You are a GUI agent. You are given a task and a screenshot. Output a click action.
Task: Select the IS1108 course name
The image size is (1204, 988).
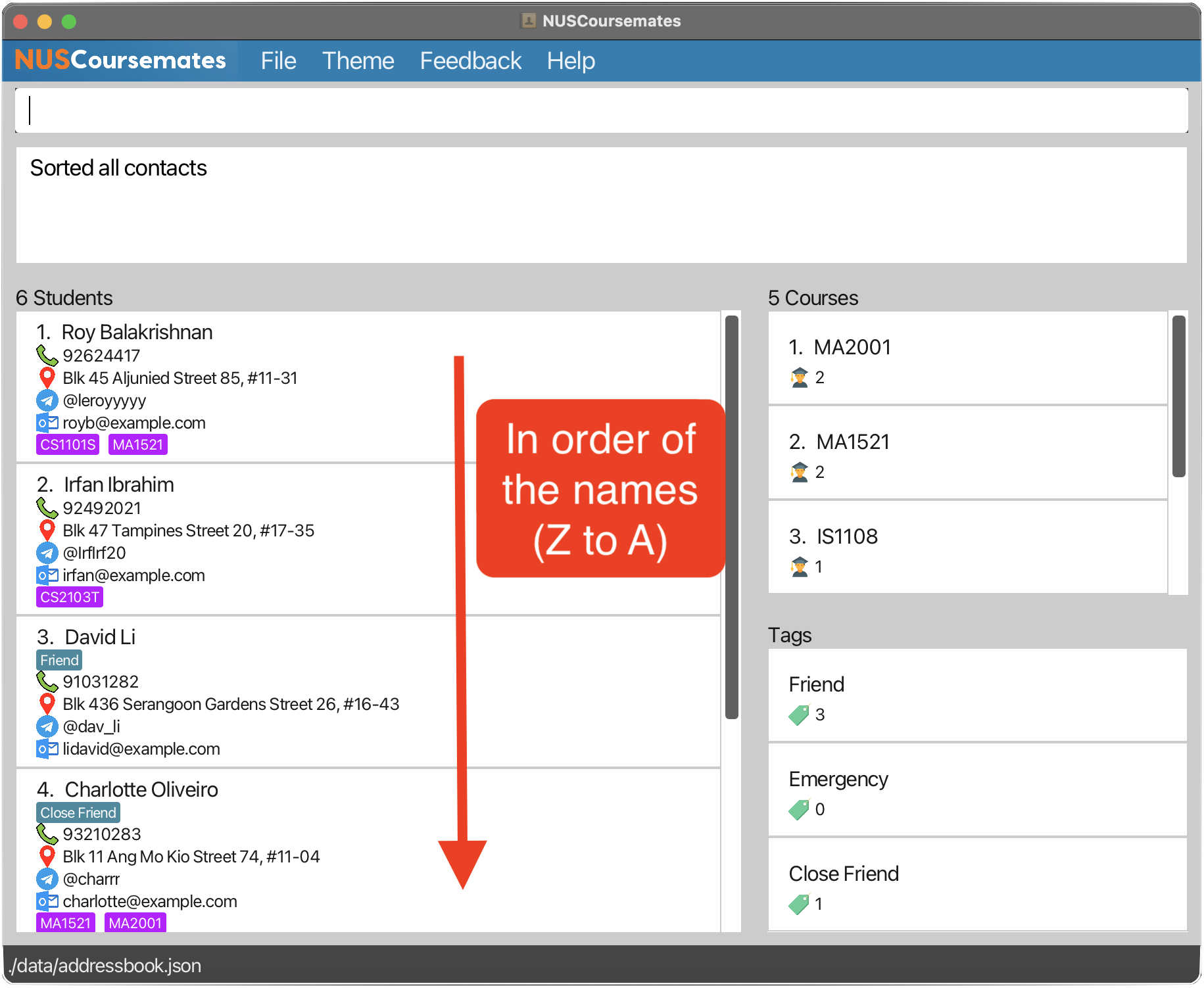pyautogui.click(x=847, y=536)
